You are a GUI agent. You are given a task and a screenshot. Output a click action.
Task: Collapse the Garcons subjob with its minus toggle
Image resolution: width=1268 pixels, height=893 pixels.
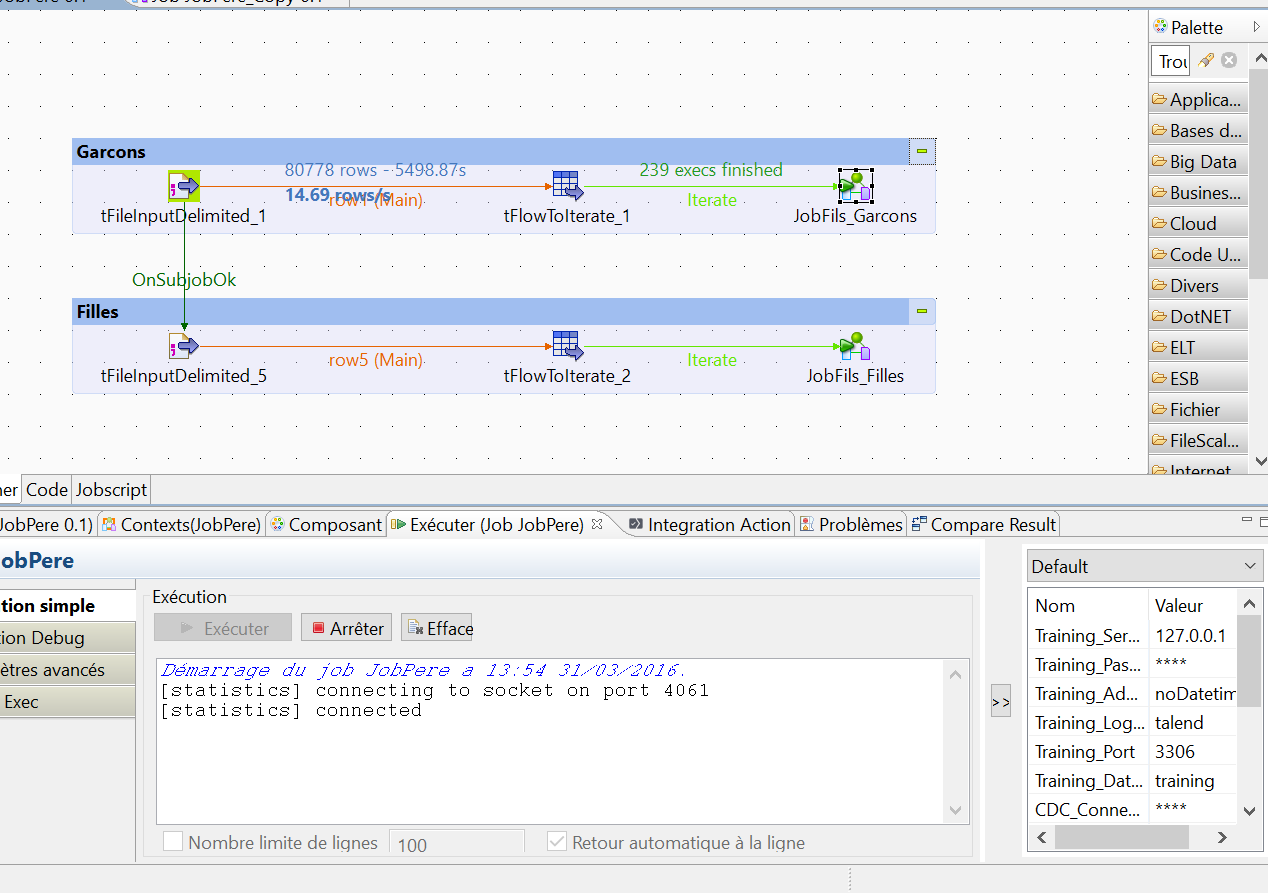(x=919, y=151)
